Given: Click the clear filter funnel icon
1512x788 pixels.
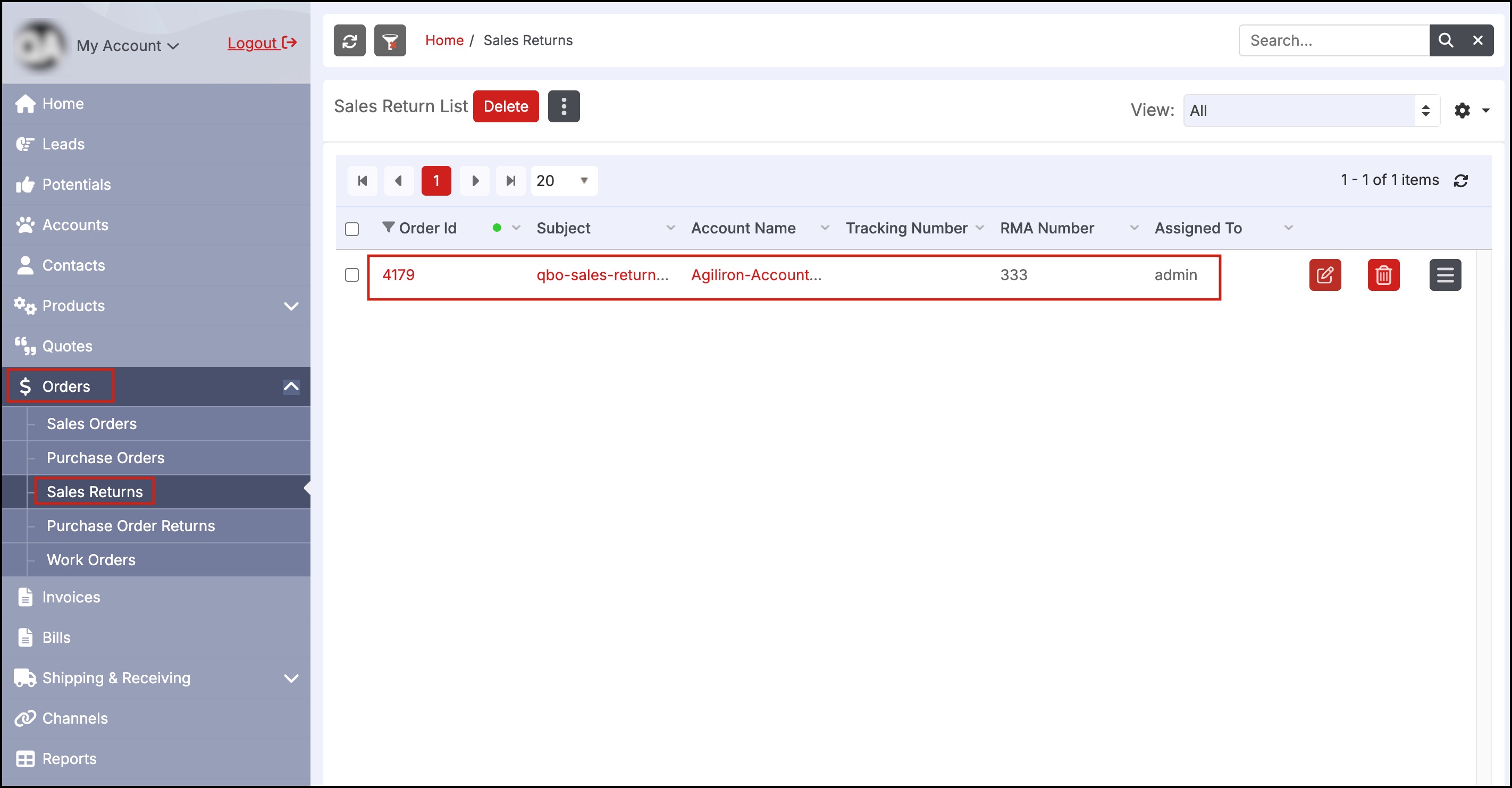Looking at the screenshot, I should [390, 40].
